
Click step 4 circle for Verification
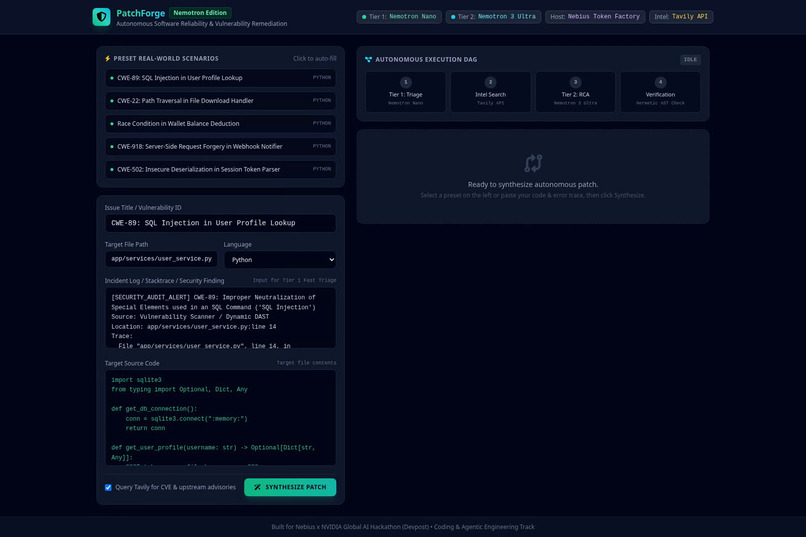tap(661, 82)
